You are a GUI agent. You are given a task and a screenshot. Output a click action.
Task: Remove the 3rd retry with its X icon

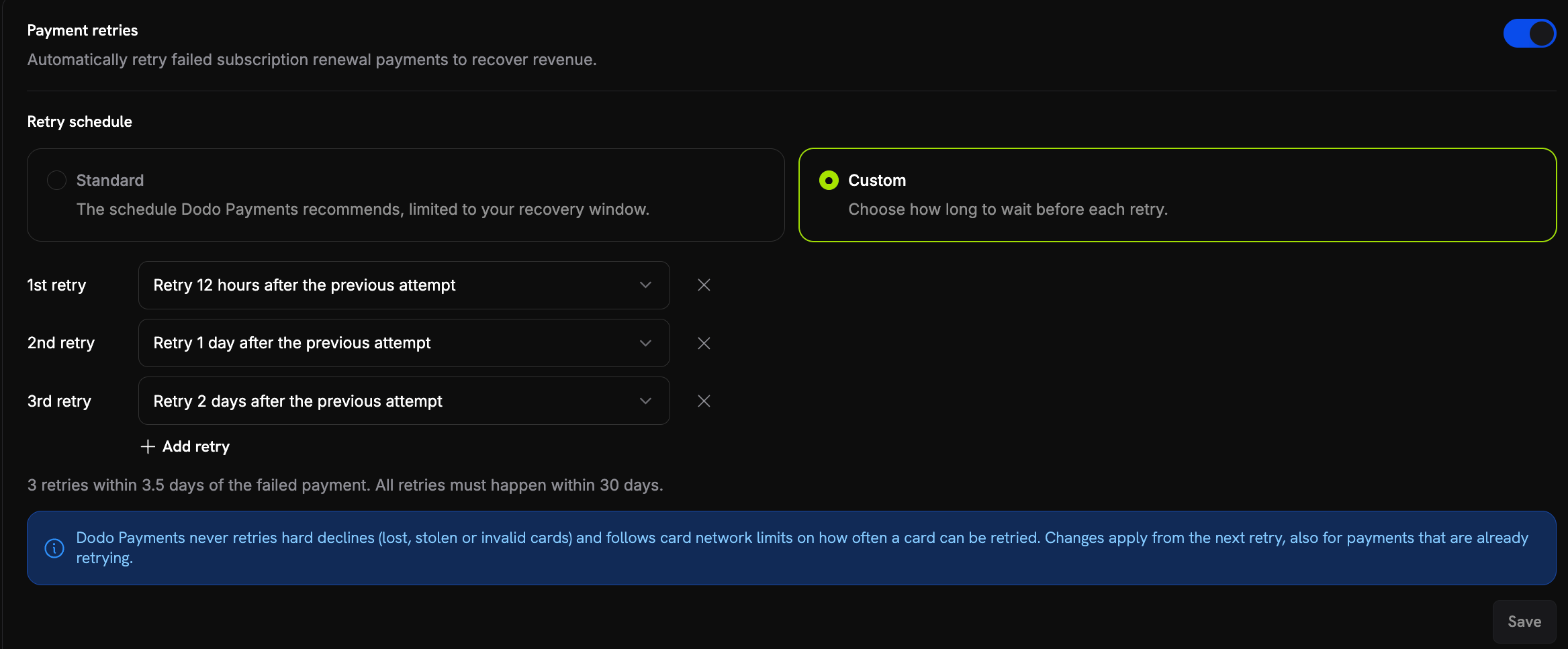click(704, 401)
